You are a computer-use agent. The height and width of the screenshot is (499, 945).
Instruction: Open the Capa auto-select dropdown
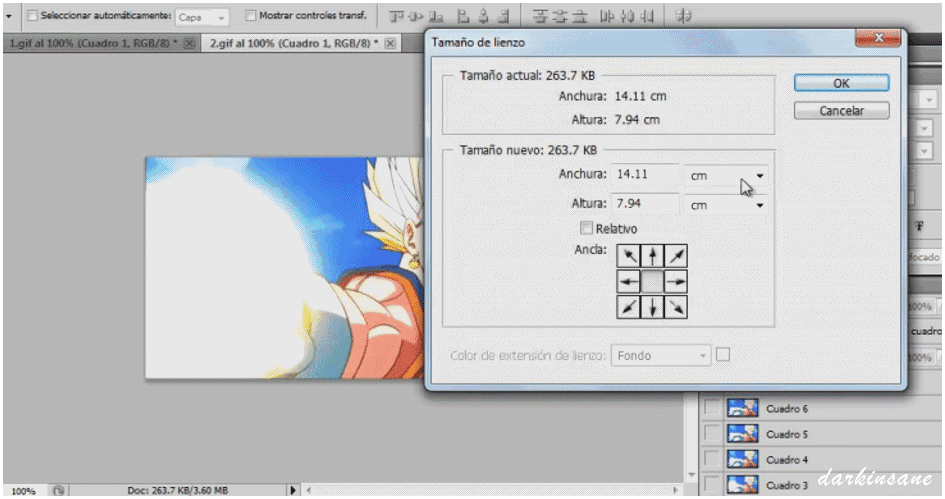[x=202, y=17]
